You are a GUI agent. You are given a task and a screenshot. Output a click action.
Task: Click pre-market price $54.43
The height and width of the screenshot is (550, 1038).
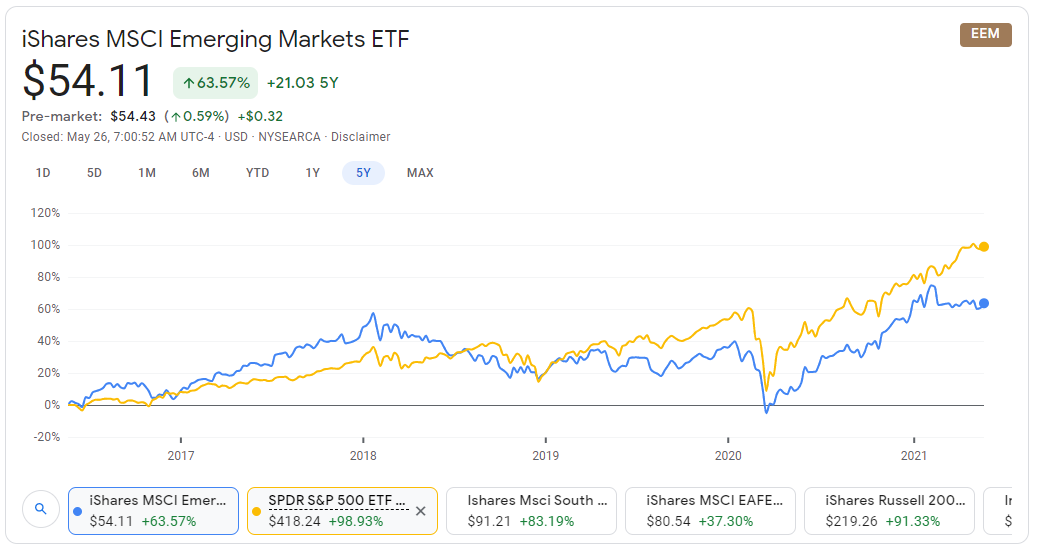click(x=133, y=116)
